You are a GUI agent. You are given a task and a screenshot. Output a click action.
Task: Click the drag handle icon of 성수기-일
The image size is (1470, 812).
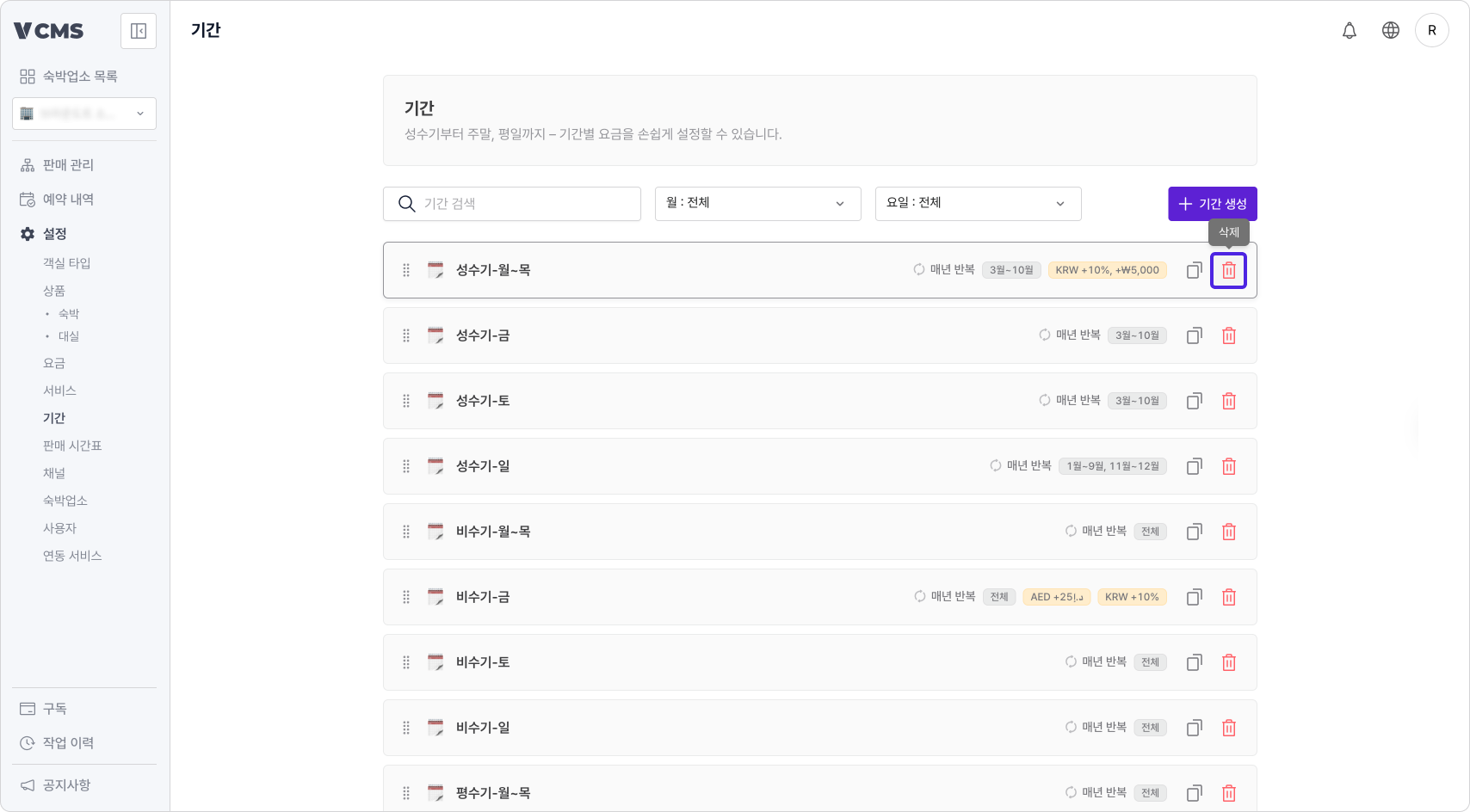coord(405,466)
